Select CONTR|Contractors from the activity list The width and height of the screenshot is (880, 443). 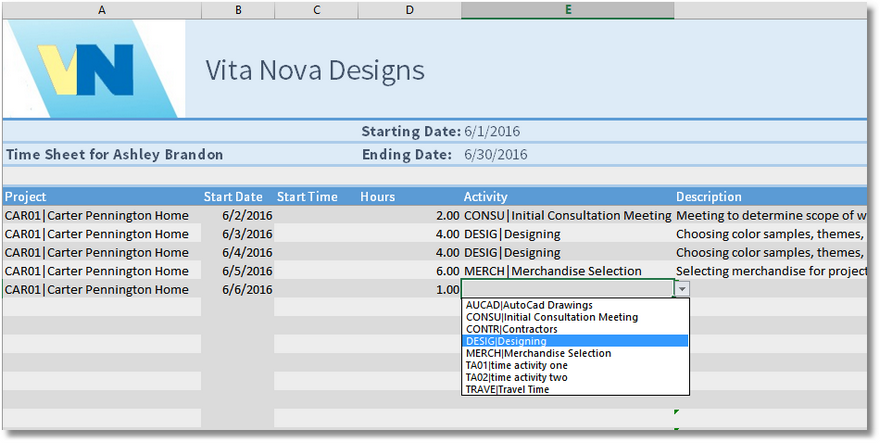click(575, 329)
